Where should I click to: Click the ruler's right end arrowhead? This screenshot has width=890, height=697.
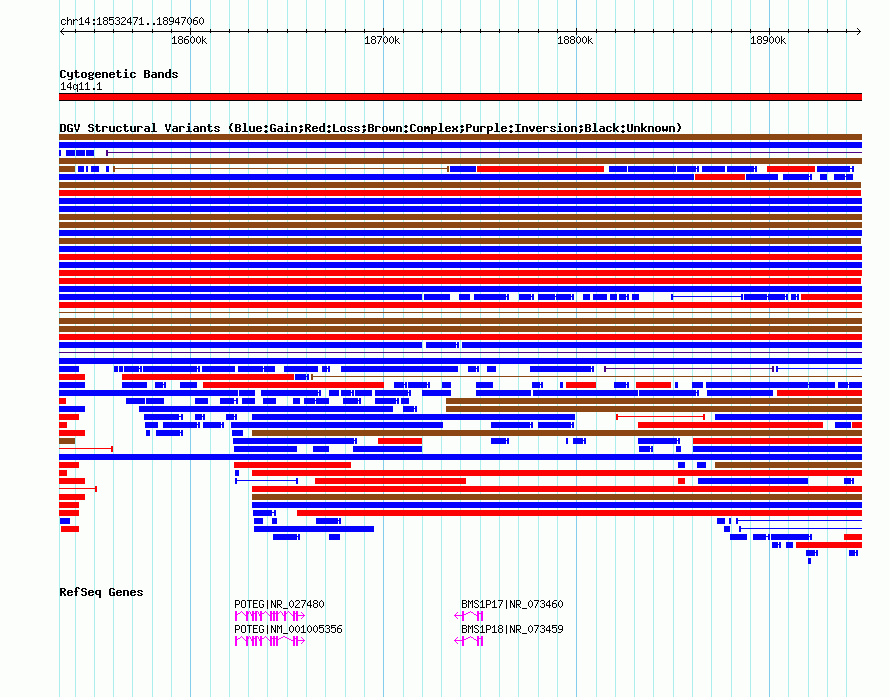pos(859,31)
